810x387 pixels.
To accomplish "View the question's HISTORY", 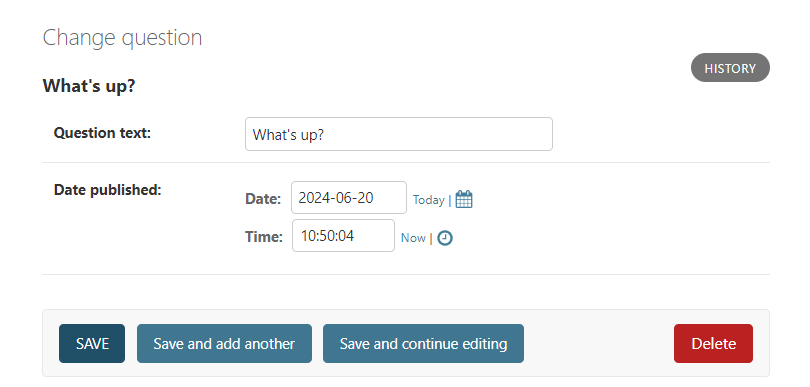I will 730,68.
